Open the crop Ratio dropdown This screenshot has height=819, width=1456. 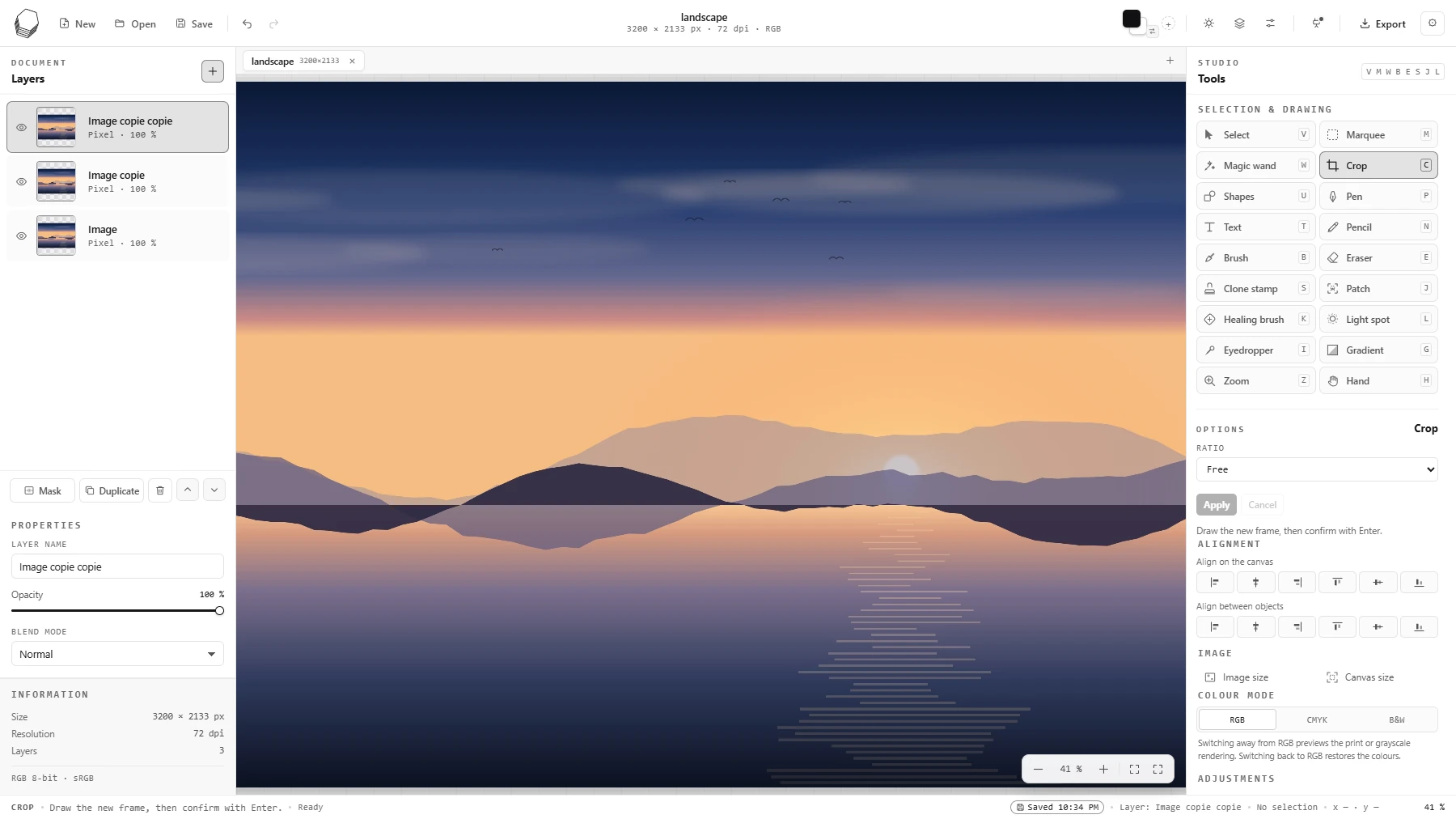(x=1317, y=469)
